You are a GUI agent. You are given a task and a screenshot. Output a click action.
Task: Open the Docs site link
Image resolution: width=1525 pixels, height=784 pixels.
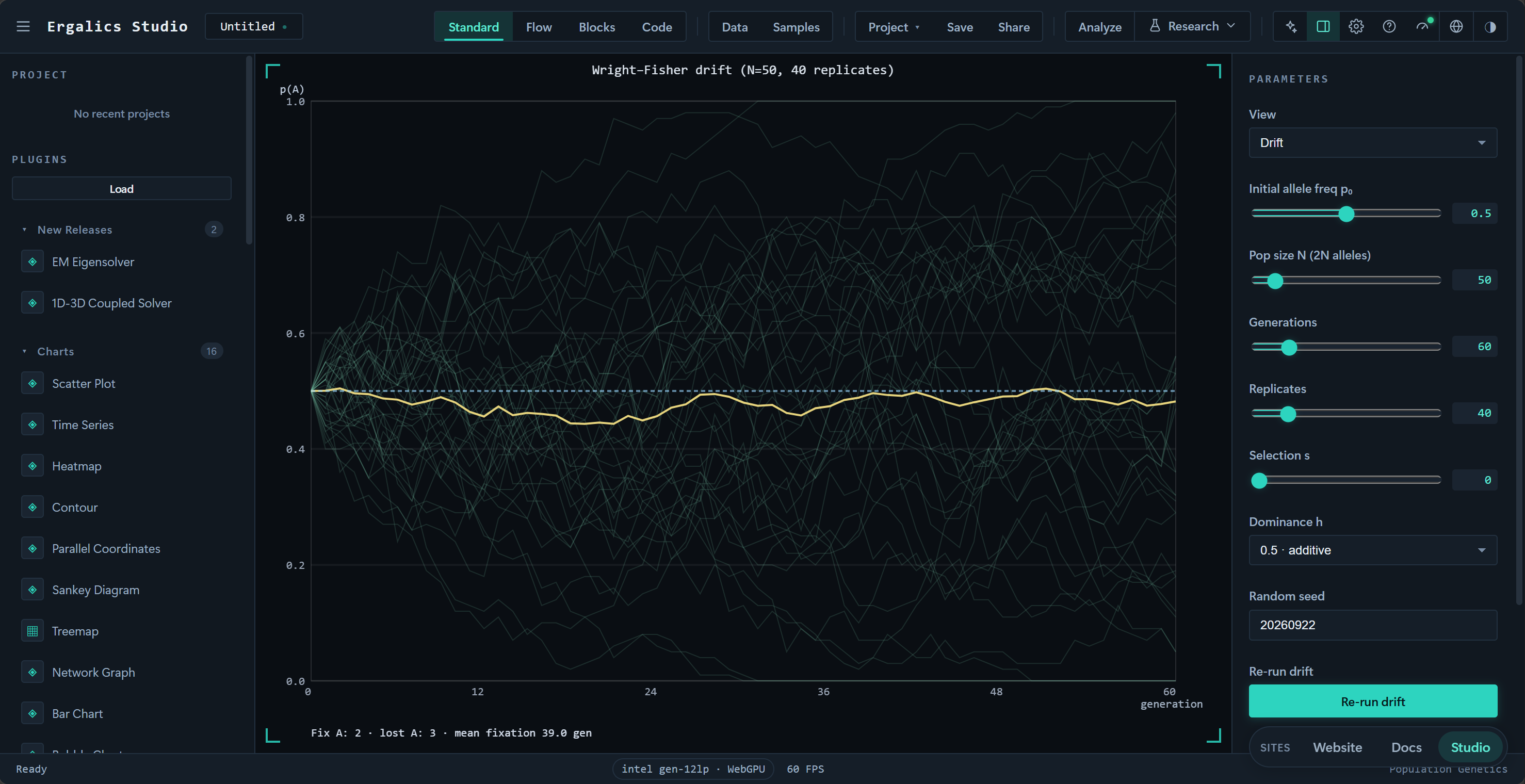1406,747
